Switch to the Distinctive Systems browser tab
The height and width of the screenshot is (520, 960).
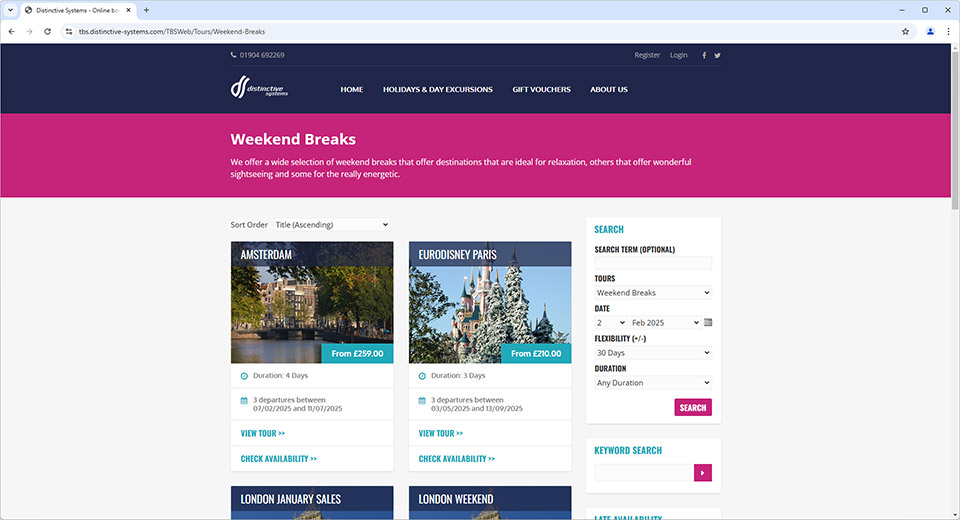click(77, 10)
